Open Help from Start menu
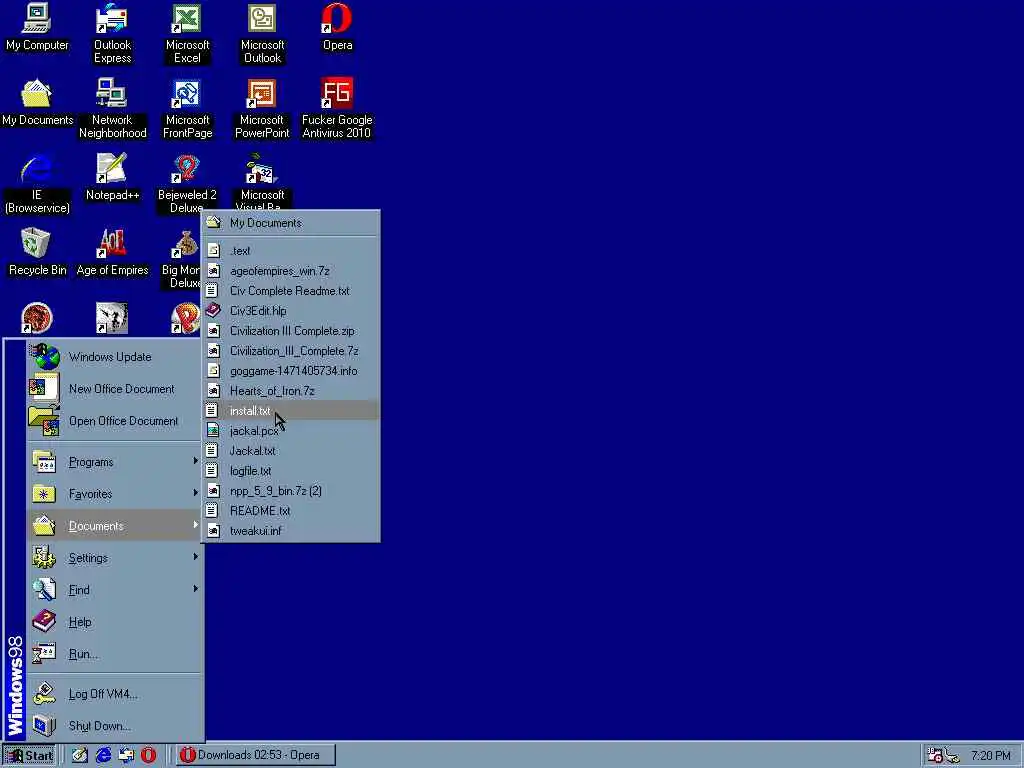 coord(114,622)
